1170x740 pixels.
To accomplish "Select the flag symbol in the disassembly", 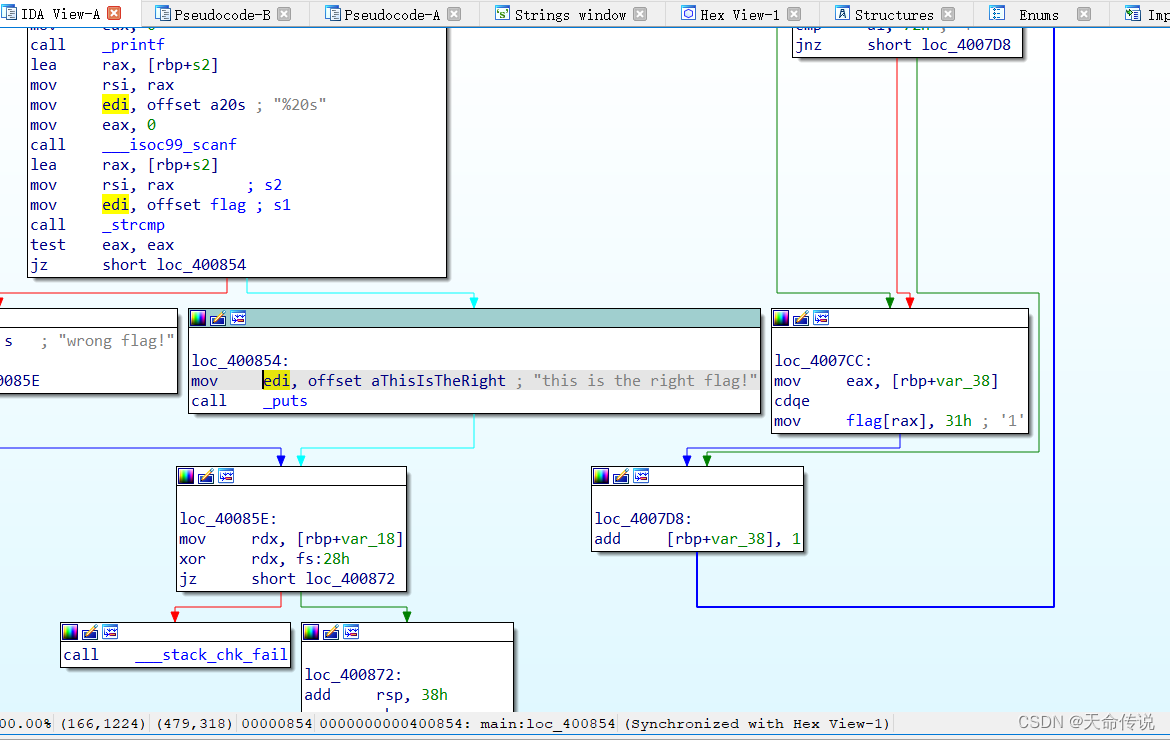I will pos(228,204).
